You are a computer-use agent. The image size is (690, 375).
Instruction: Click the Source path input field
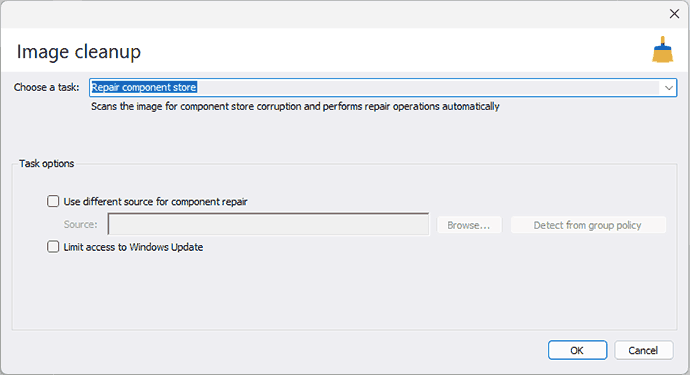click(x=268, y=224)
